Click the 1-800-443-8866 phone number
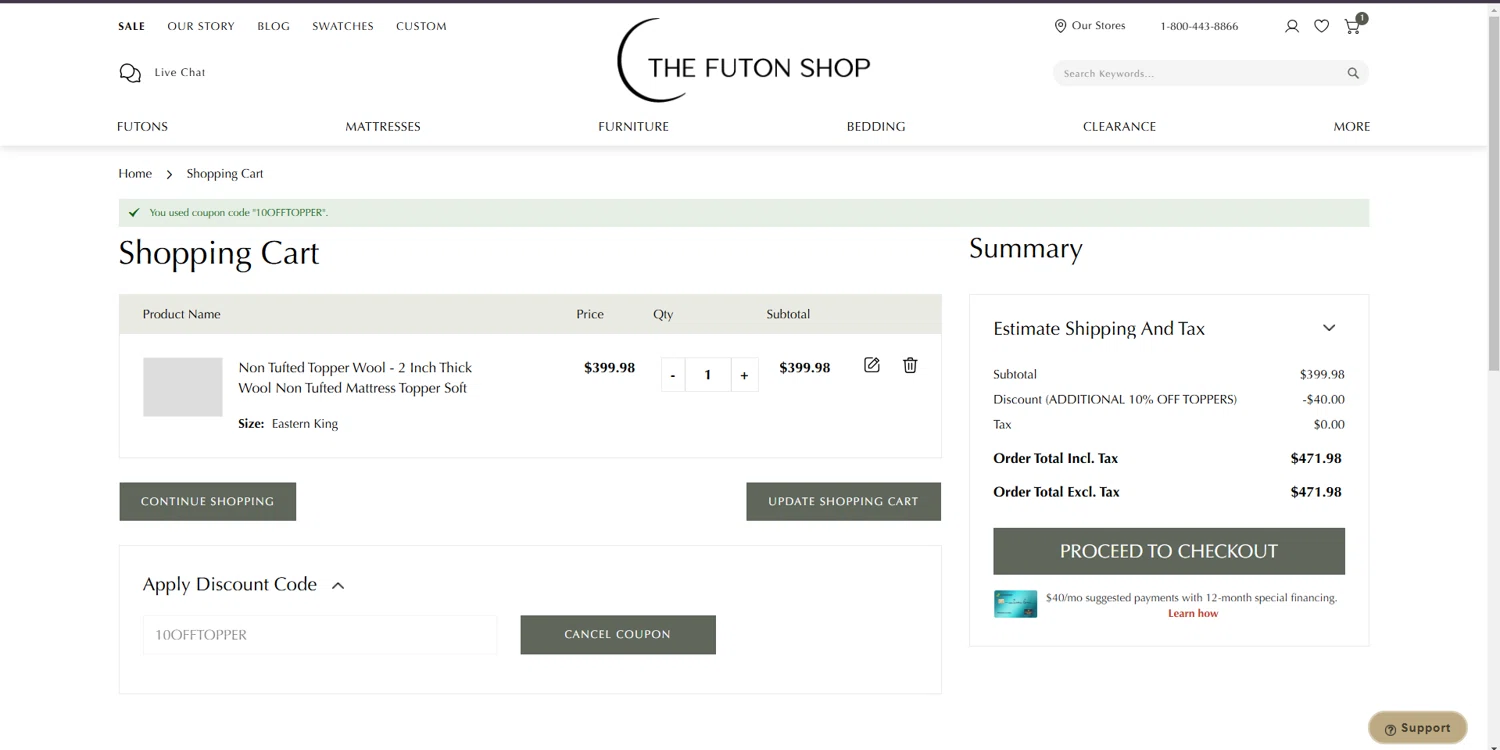1500x750 pixels. coord(1199,26)
